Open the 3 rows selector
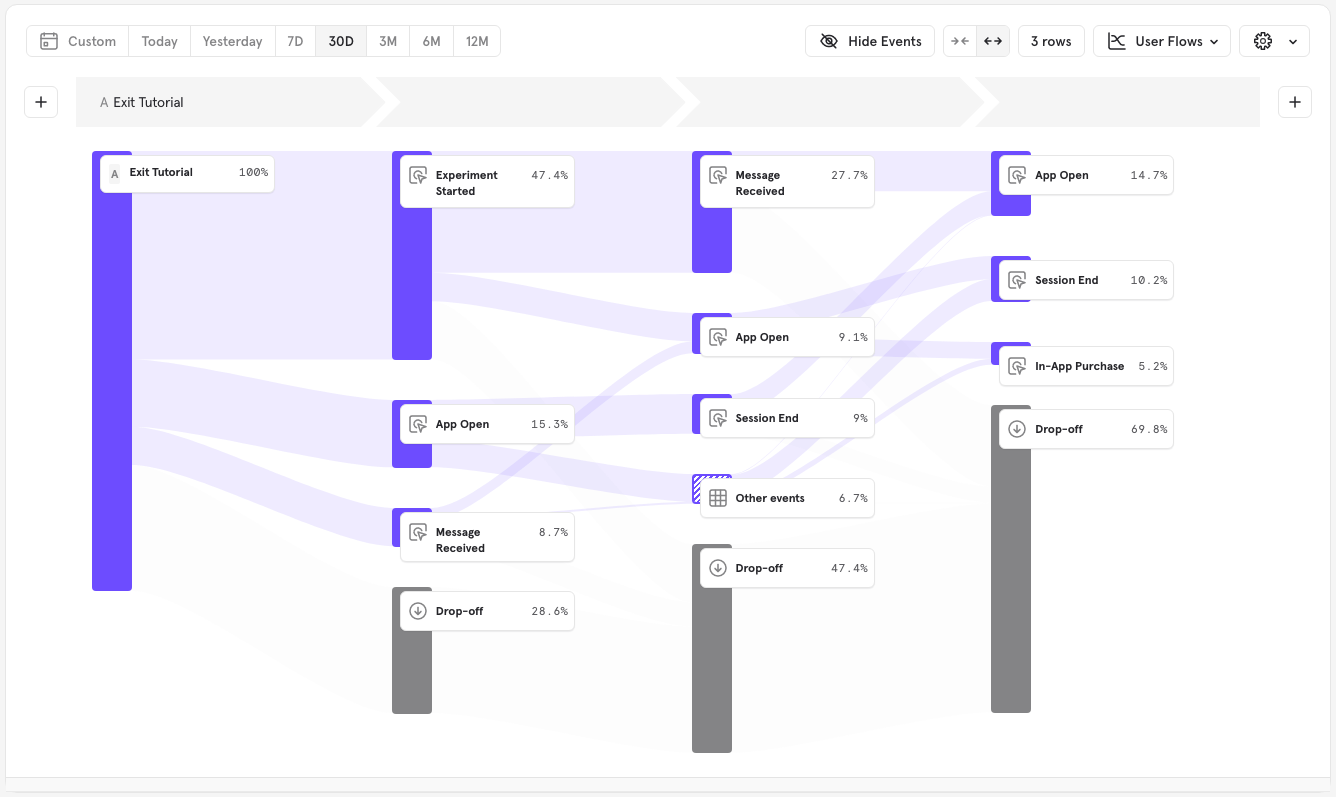The height and width of the screenshot is (797, 1336). (x=1051, y=41)
